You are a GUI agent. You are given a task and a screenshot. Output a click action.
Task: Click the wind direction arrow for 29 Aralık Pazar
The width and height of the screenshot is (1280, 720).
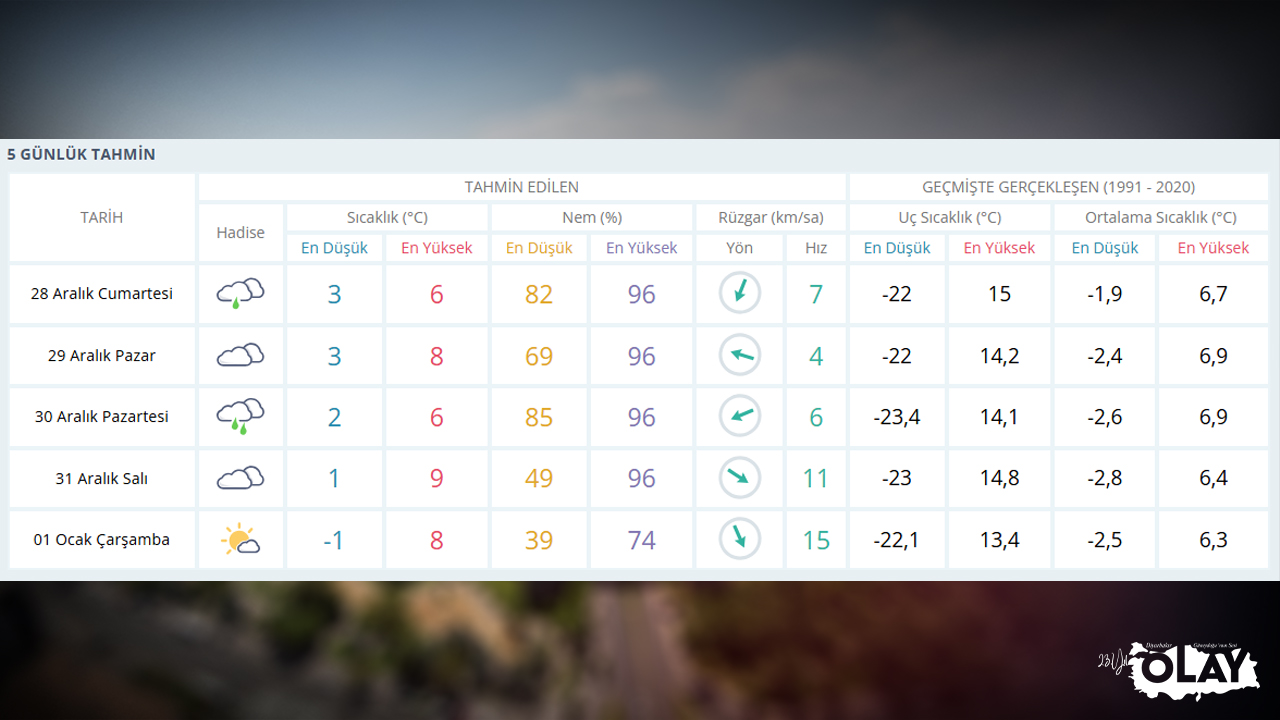pyautogui.click(x=740, y=356)
